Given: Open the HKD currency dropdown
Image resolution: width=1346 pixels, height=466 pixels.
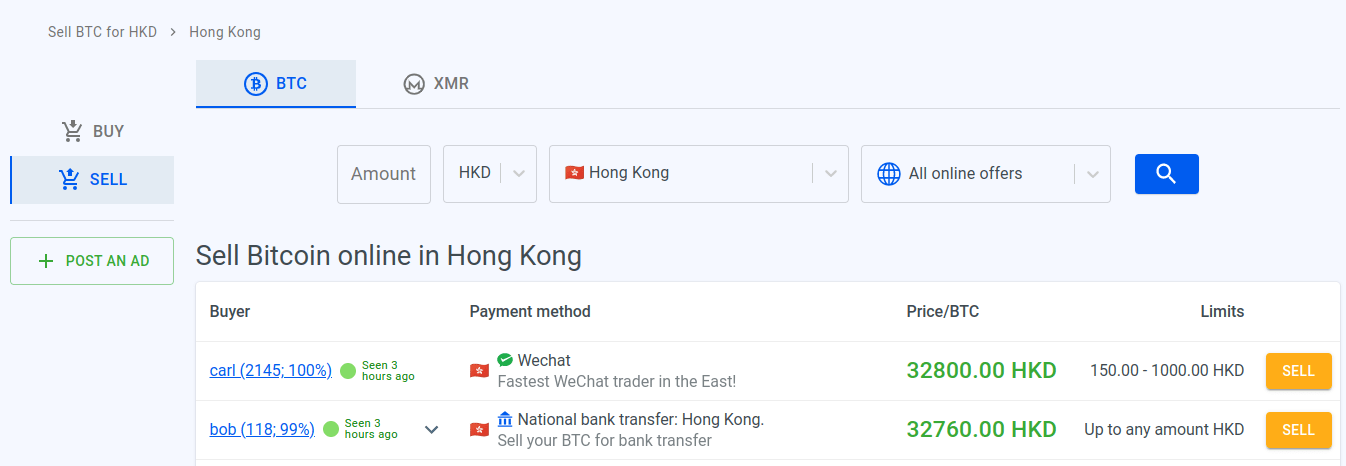Looking at the screenshot, I should click(490, 174).
